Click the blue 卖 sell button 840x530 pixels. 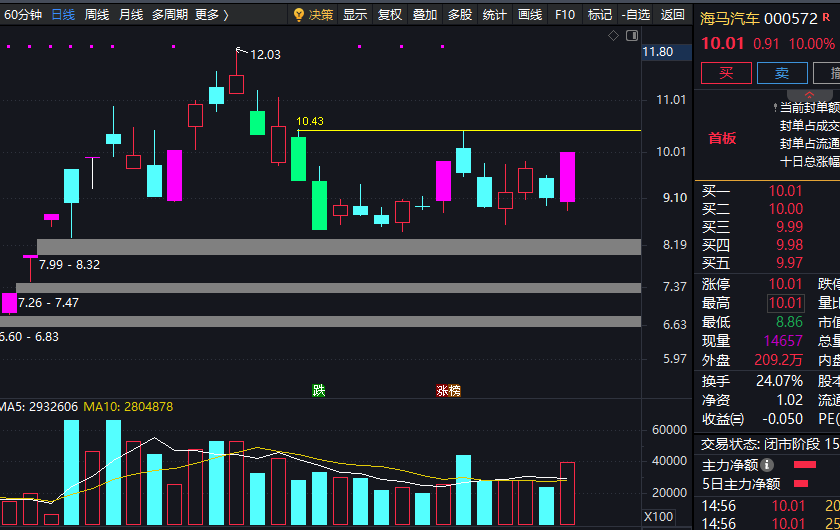pos(782,73)
